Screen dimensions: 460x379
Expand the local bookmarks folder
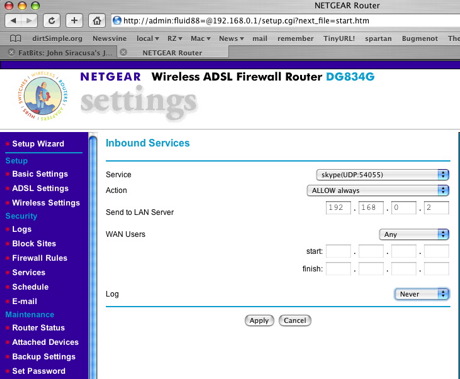pos(147,38)
